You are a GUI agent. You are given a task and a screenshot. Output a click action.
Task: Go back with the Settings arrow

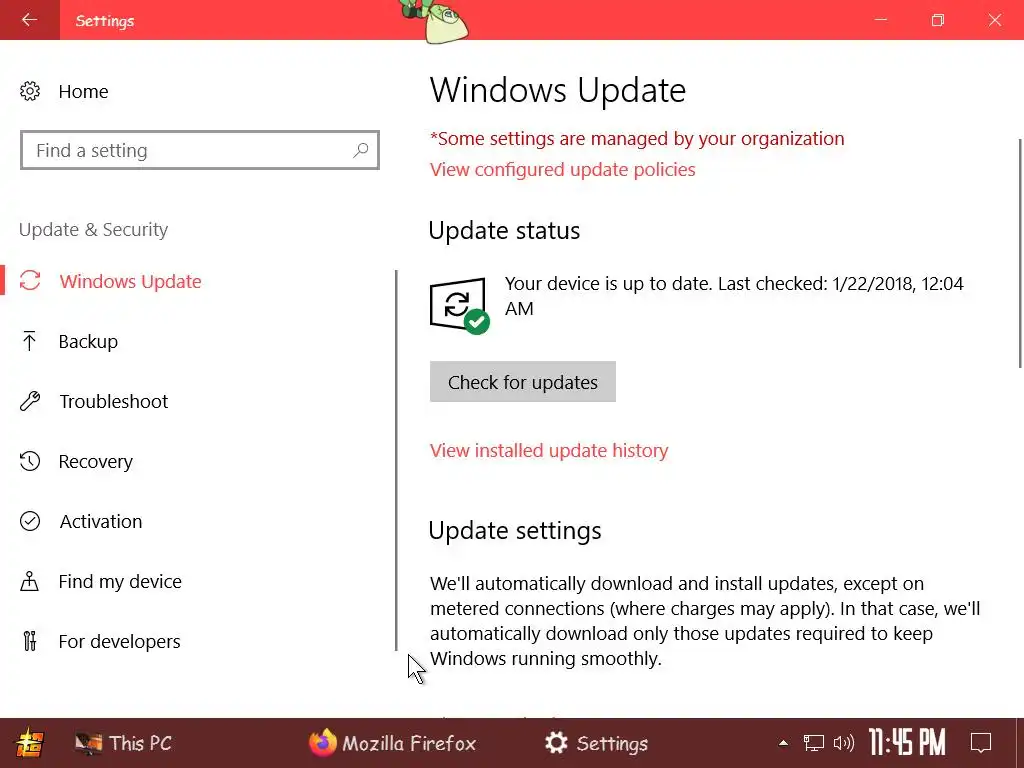(29, 20)
